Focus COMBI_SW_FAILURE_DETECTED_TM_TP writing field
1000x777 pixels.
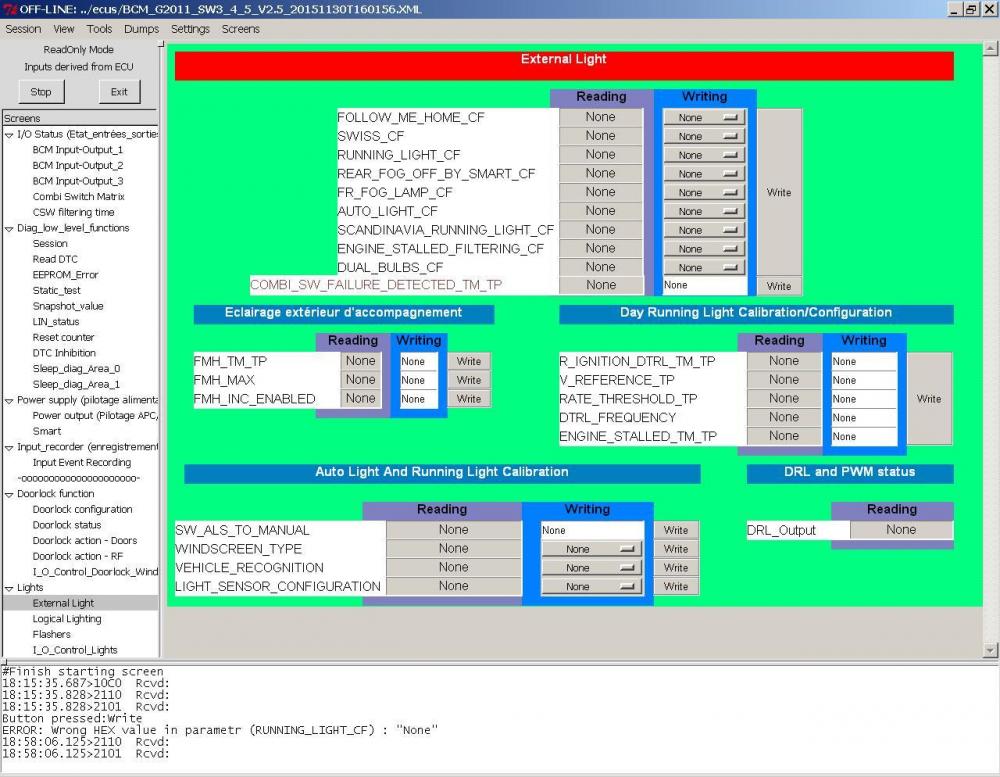click(x=704, y=285)
